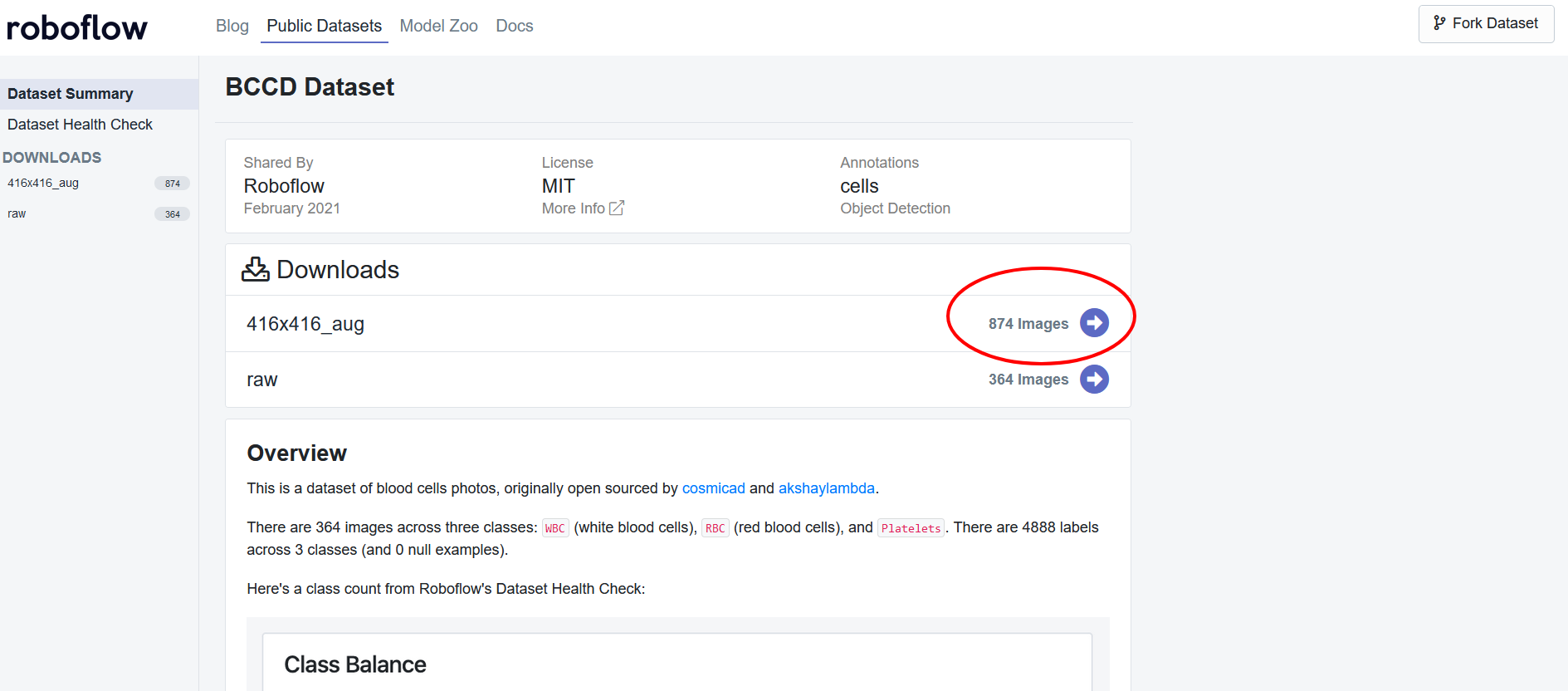Image resolution: width=1568 pixels, height=691 pixels.
Task: Click the RBC class tag
Action: (x=716, y=528)
